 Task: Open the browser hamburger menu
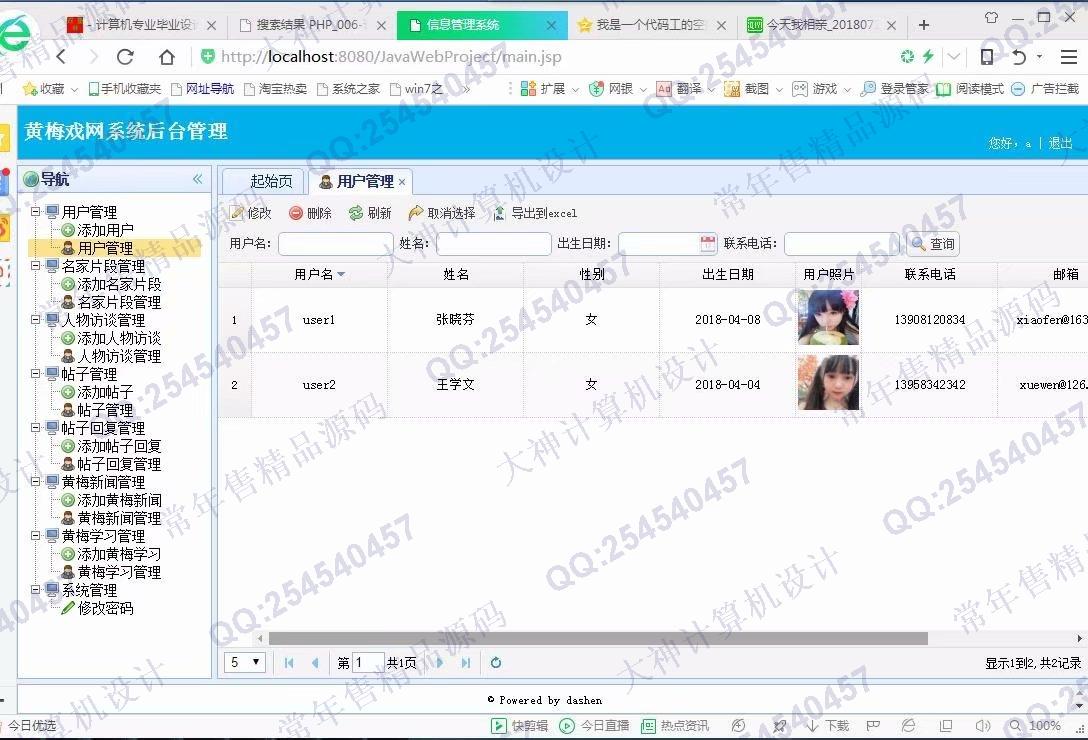[x=1069, y=57]
